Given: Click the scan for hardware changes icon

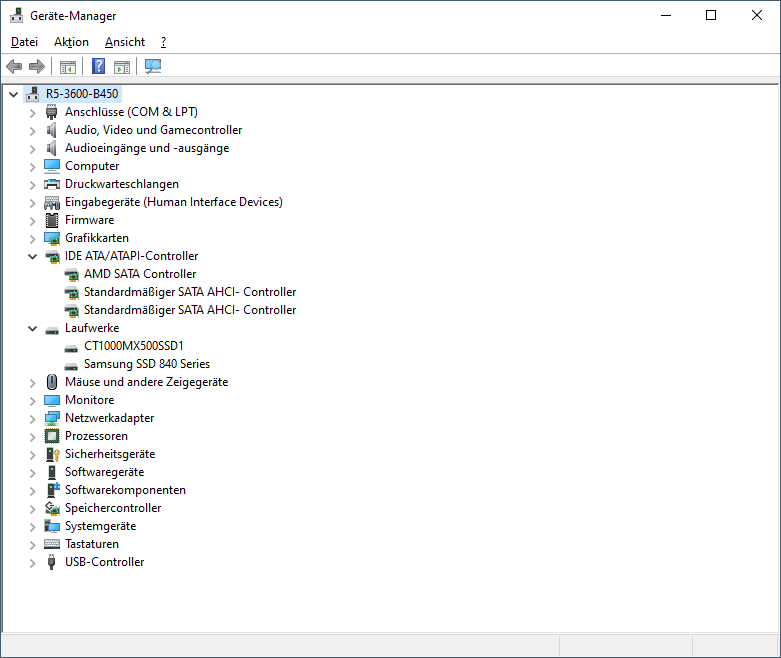Looking at the screenshot, I should 153,66.
